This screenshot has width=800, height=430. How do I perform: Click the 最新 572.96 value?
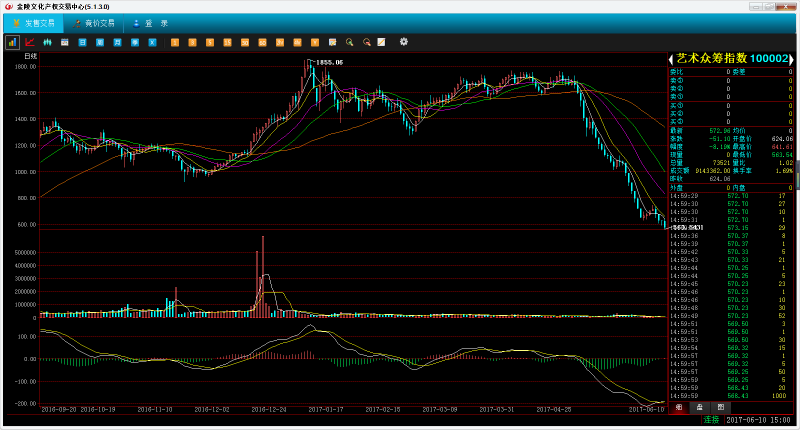tap(719, 131)
